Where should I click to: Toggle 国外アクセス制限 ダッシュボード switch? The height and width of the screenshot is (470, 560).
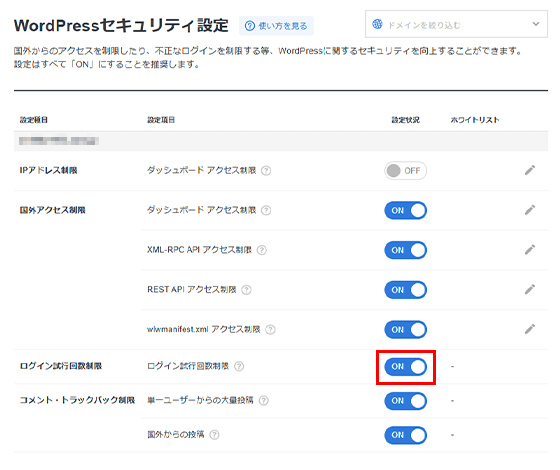(405, 210)
